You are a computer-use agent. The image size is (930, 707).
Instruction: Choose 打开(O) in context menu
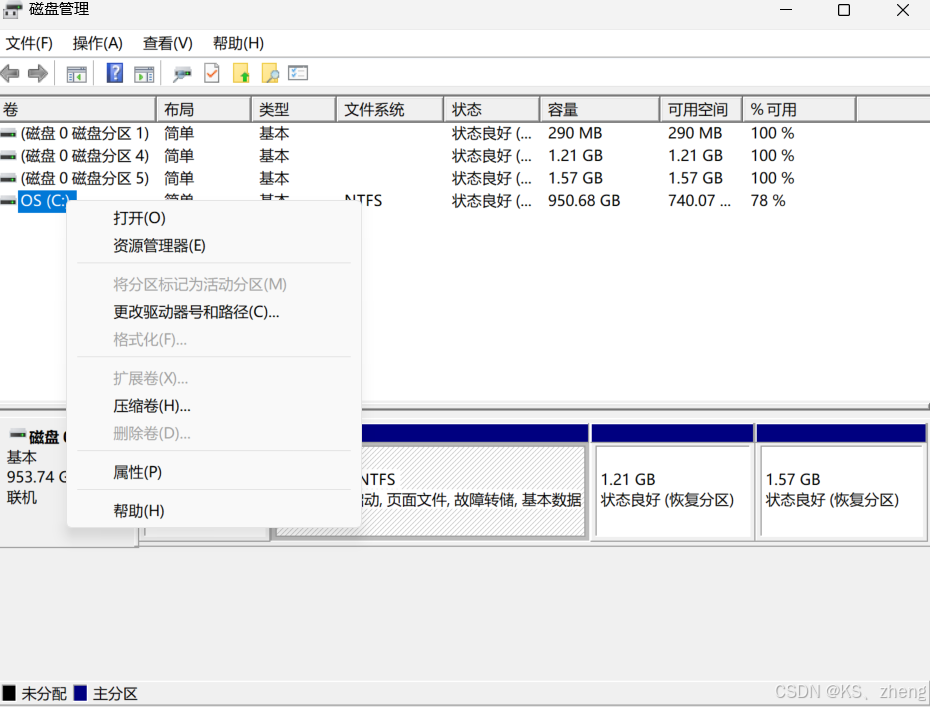[x=214, y=218]
